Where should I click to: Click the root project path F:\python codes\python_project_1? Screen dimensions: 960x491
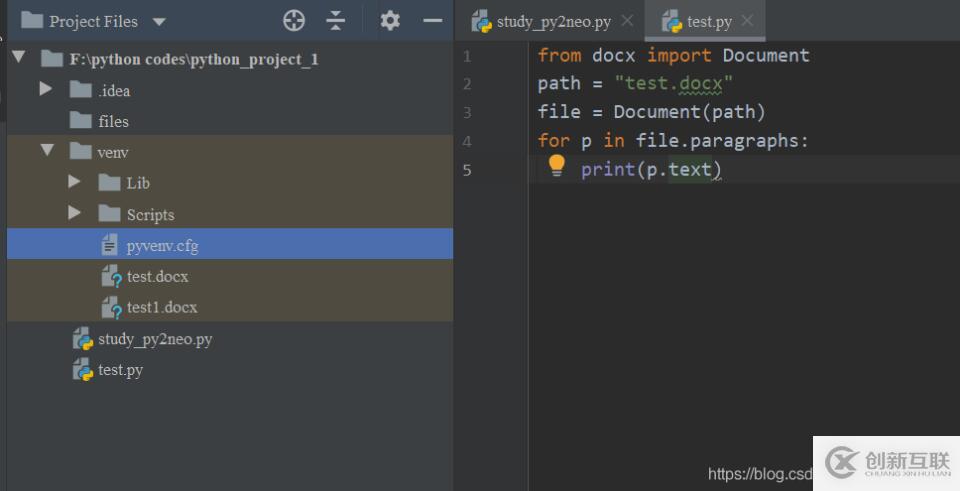[193, 59]
